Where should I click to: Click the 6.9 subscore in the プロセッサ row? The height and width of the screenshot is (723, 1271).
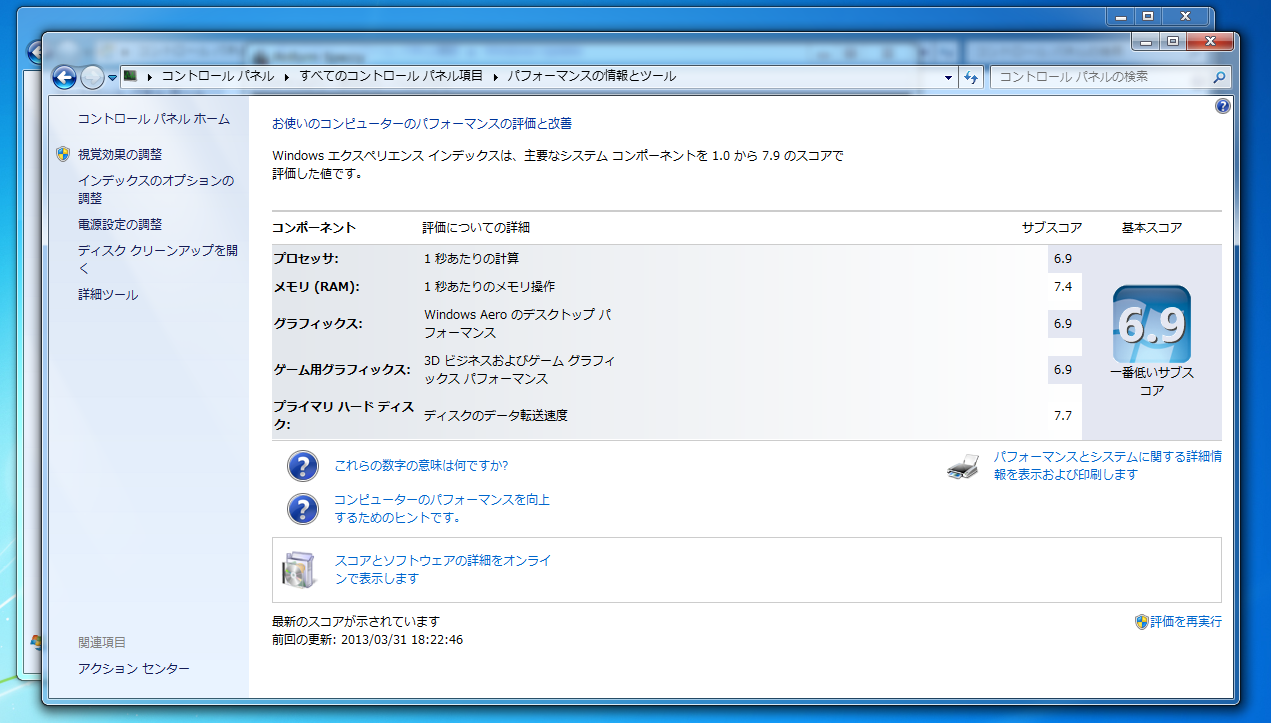tap(1062, 259)
